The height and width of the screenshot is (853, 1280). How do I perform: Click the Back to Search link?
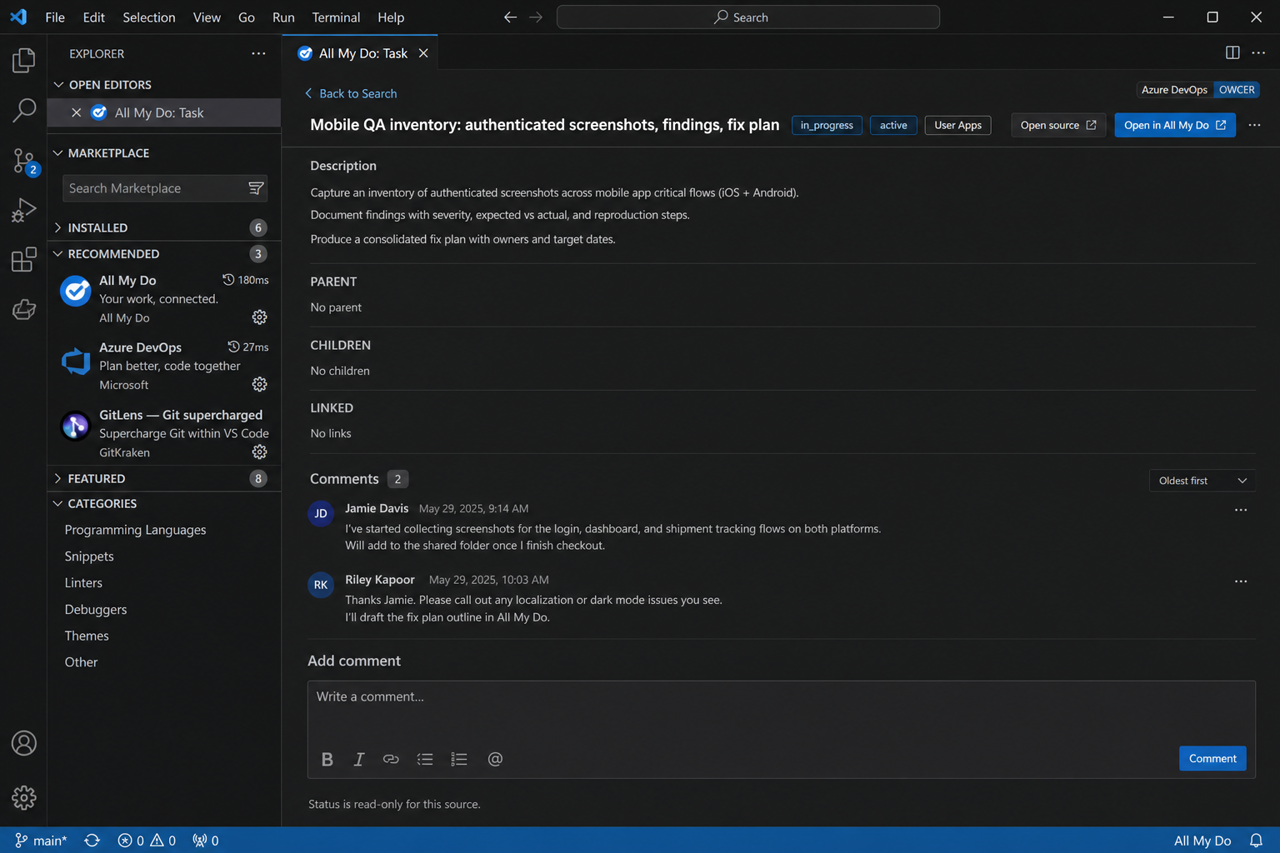tap(350, 93)
